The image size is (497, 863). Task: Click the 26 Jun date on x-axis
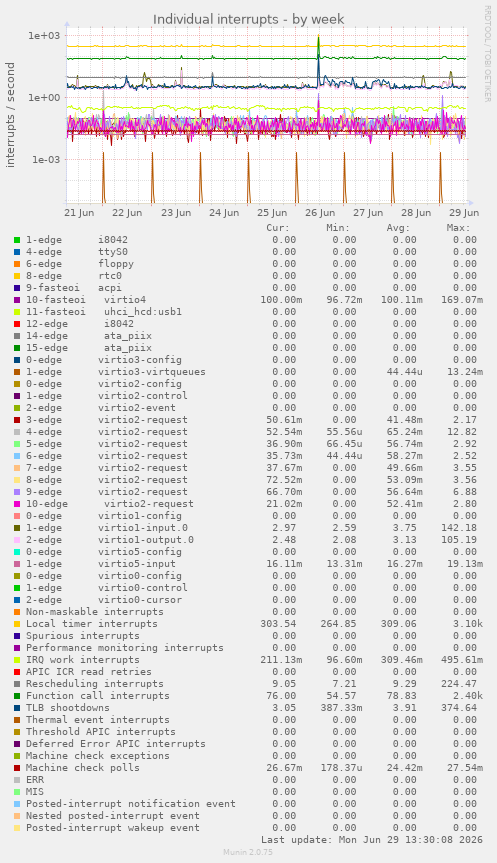point(320,213)
